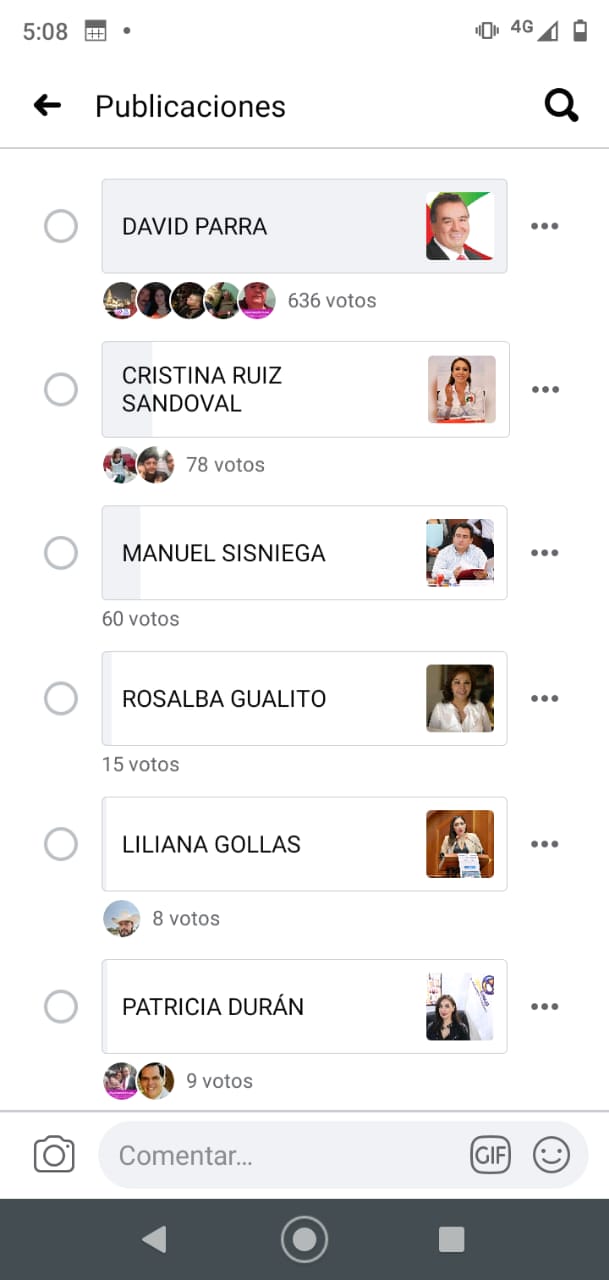609x1280 pixels.
Task: Open the GIF picker icon
Action: [490, 1155]
